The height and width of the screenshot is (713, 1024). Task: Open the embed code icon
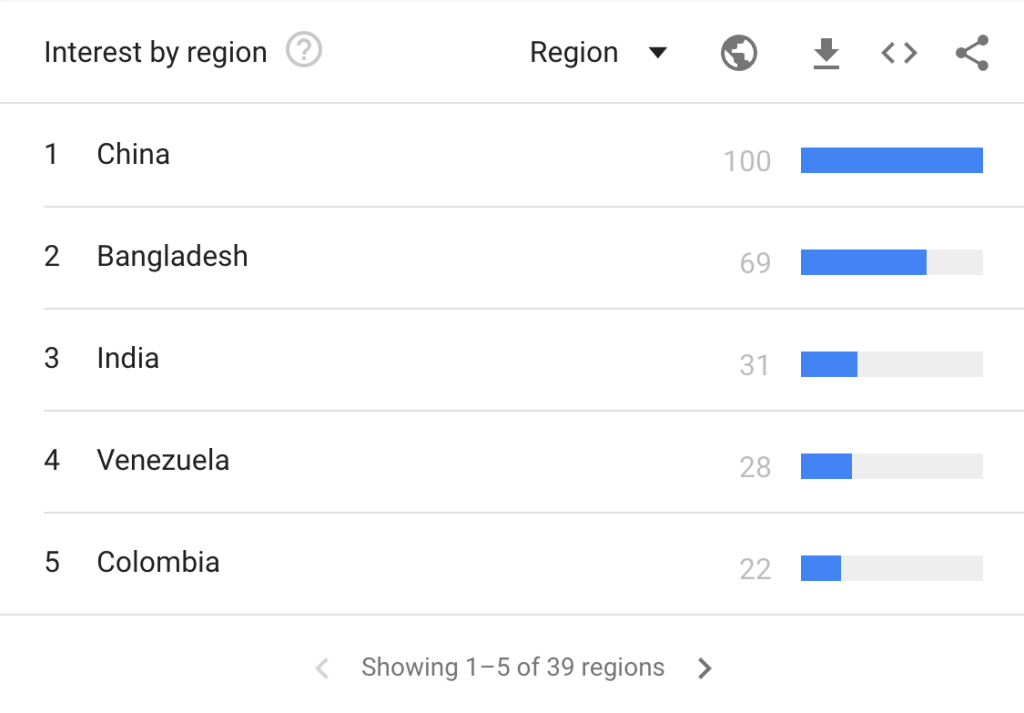pos(899,53)
